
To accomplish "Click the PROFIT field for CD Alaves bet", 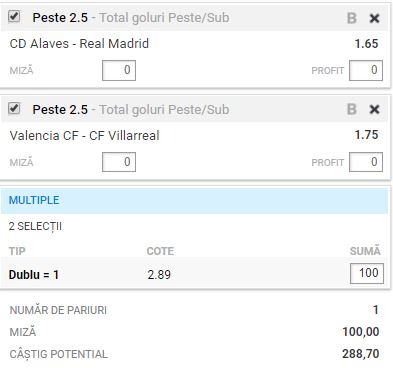I will [x=366, y=70].
